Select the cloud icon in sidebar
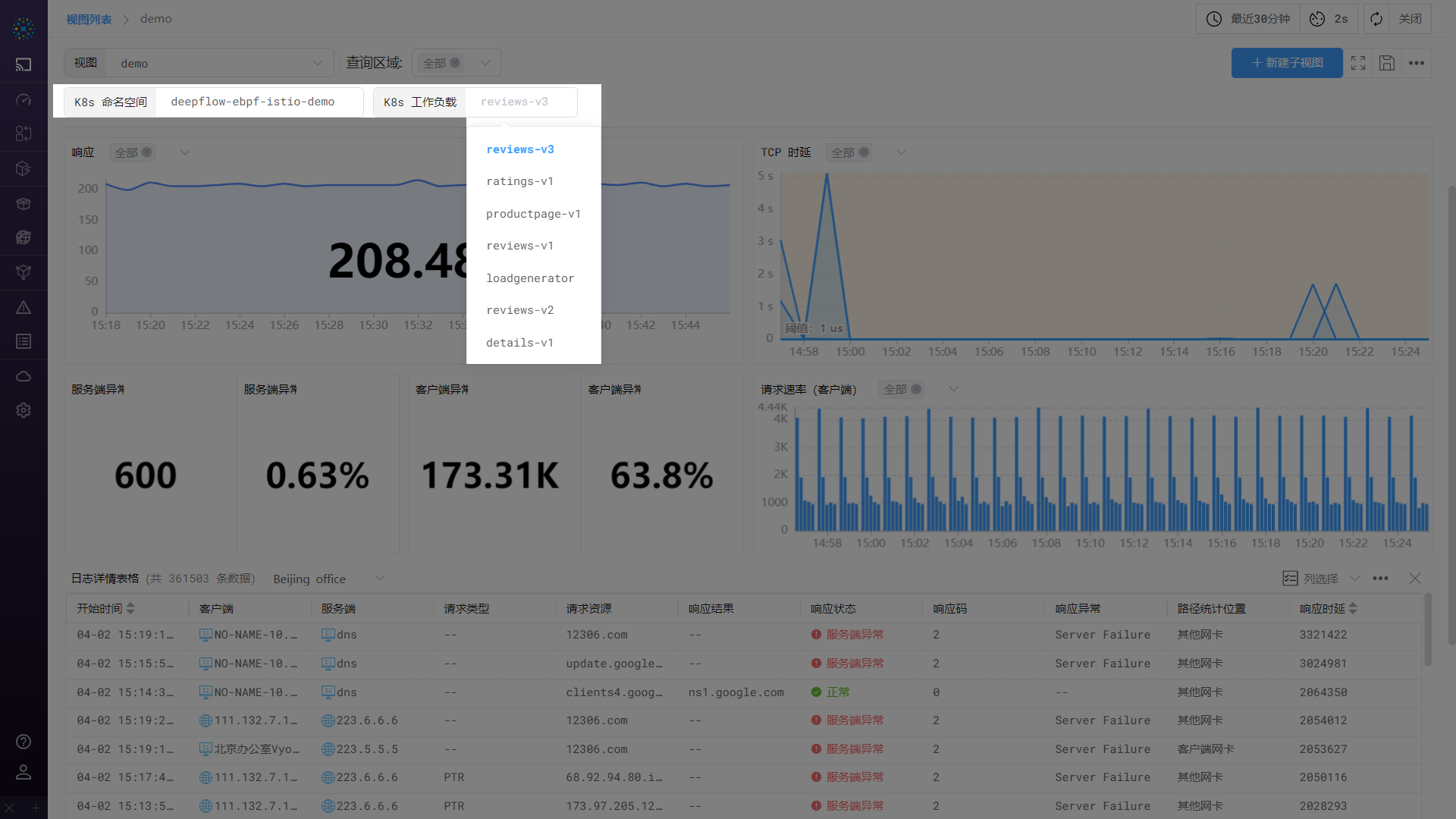This screenshot has width=1456, height=819. pos(24,375)
